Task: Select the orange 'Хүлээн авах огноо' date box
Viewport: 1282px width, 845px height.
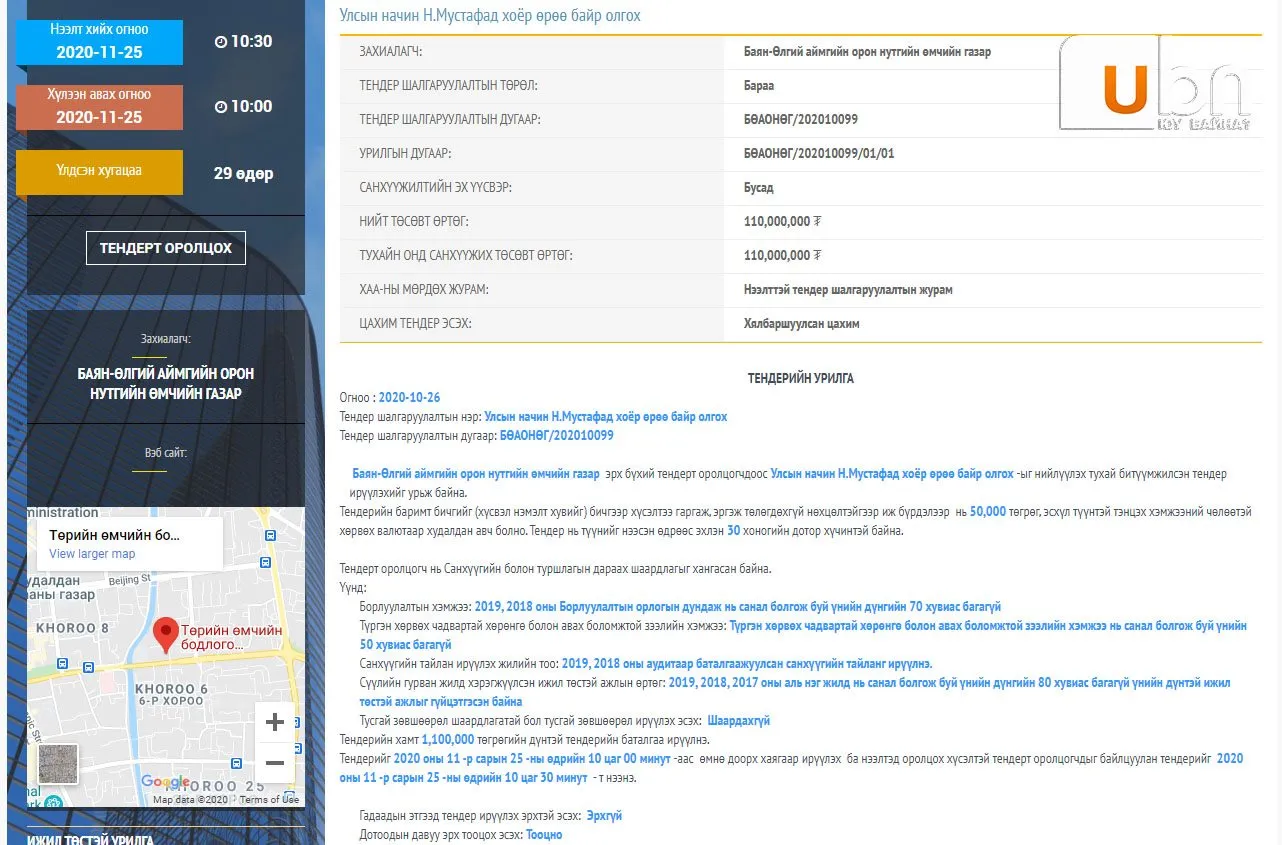Action: click(x=99, y=107)
